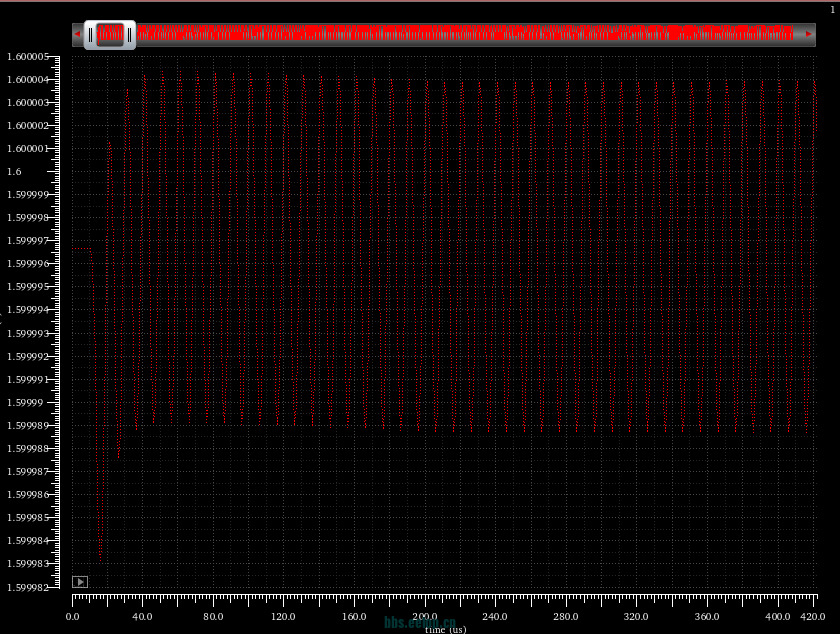
Task: Click the 0.0 x-axis label
Action: click(x=72, y=617)
